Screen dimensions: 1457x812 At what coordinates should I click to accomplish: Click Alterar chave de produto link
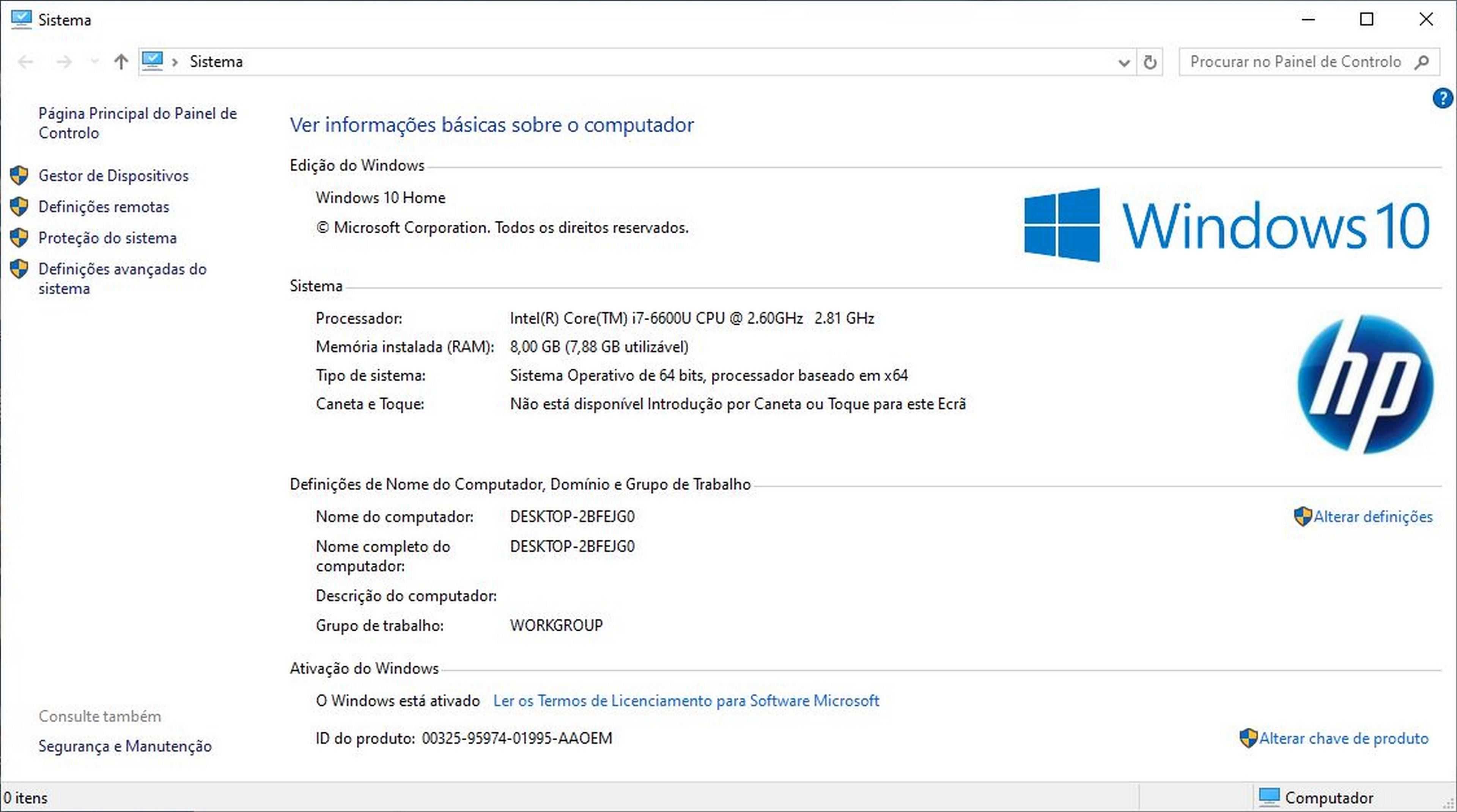pos(1344,738)
